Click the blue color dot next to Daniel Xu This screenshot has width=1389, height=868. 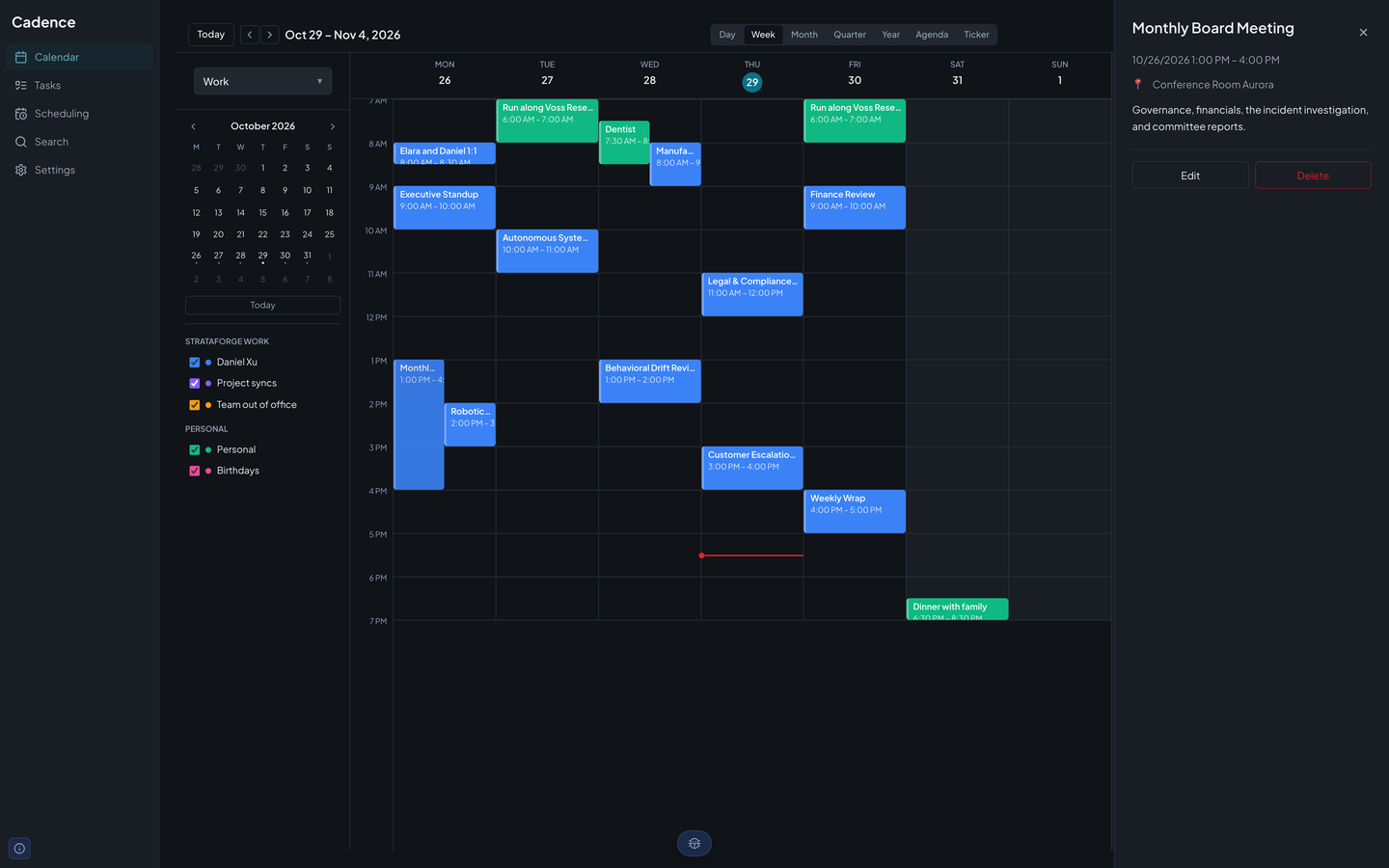click(208, 363)
